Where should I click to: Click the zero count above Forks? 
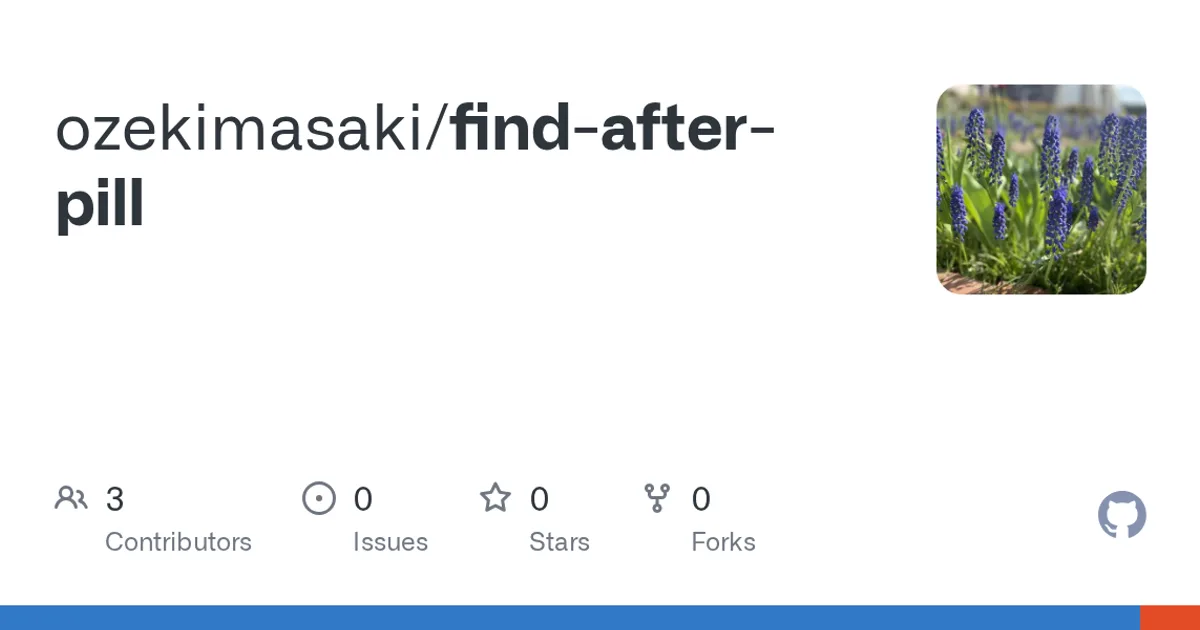click(x=701, y=498)
